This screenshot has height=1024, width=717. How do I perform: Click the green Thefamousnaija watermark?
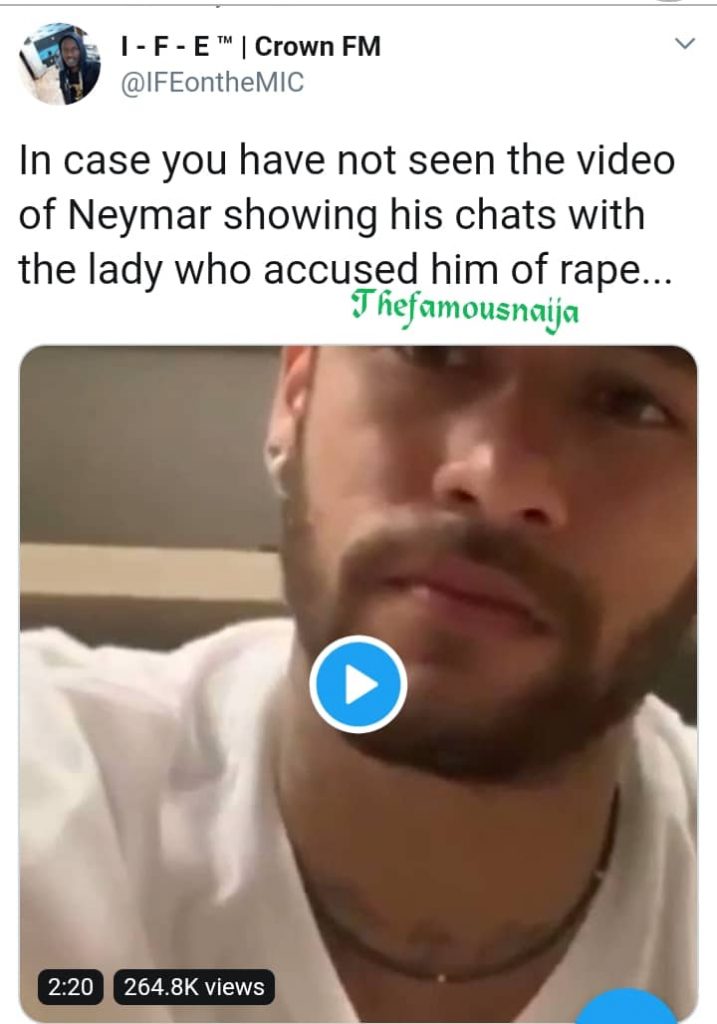(x=466, y=312)
